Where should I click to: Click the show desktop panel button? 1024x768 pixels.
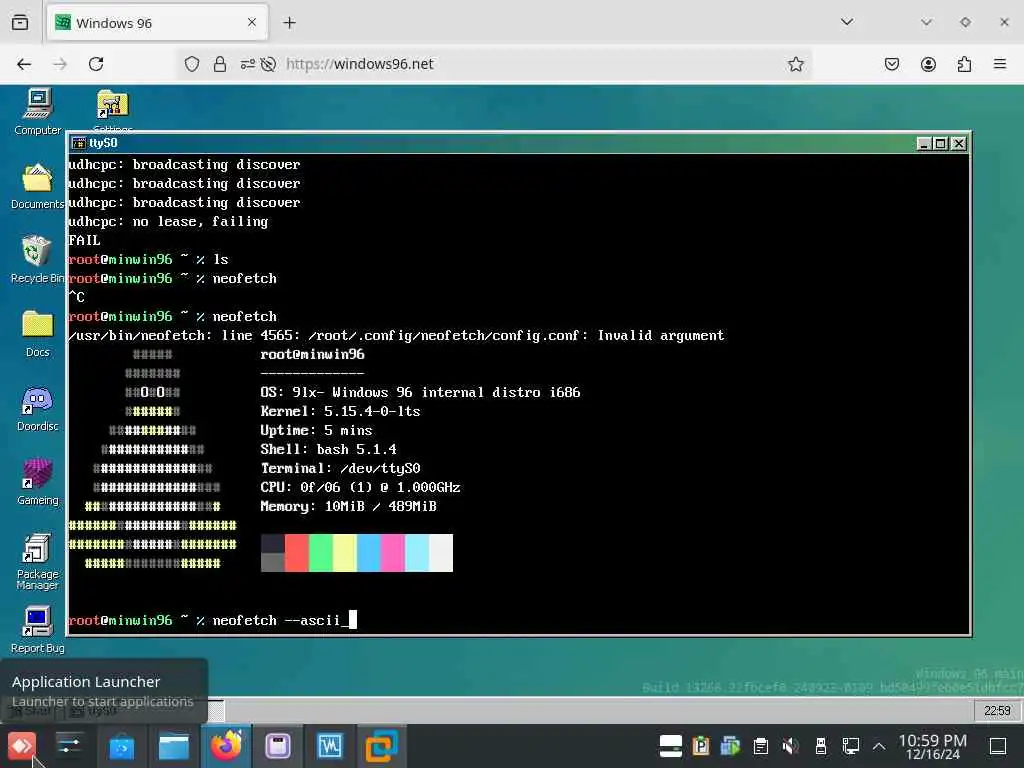tap(998, 746)
